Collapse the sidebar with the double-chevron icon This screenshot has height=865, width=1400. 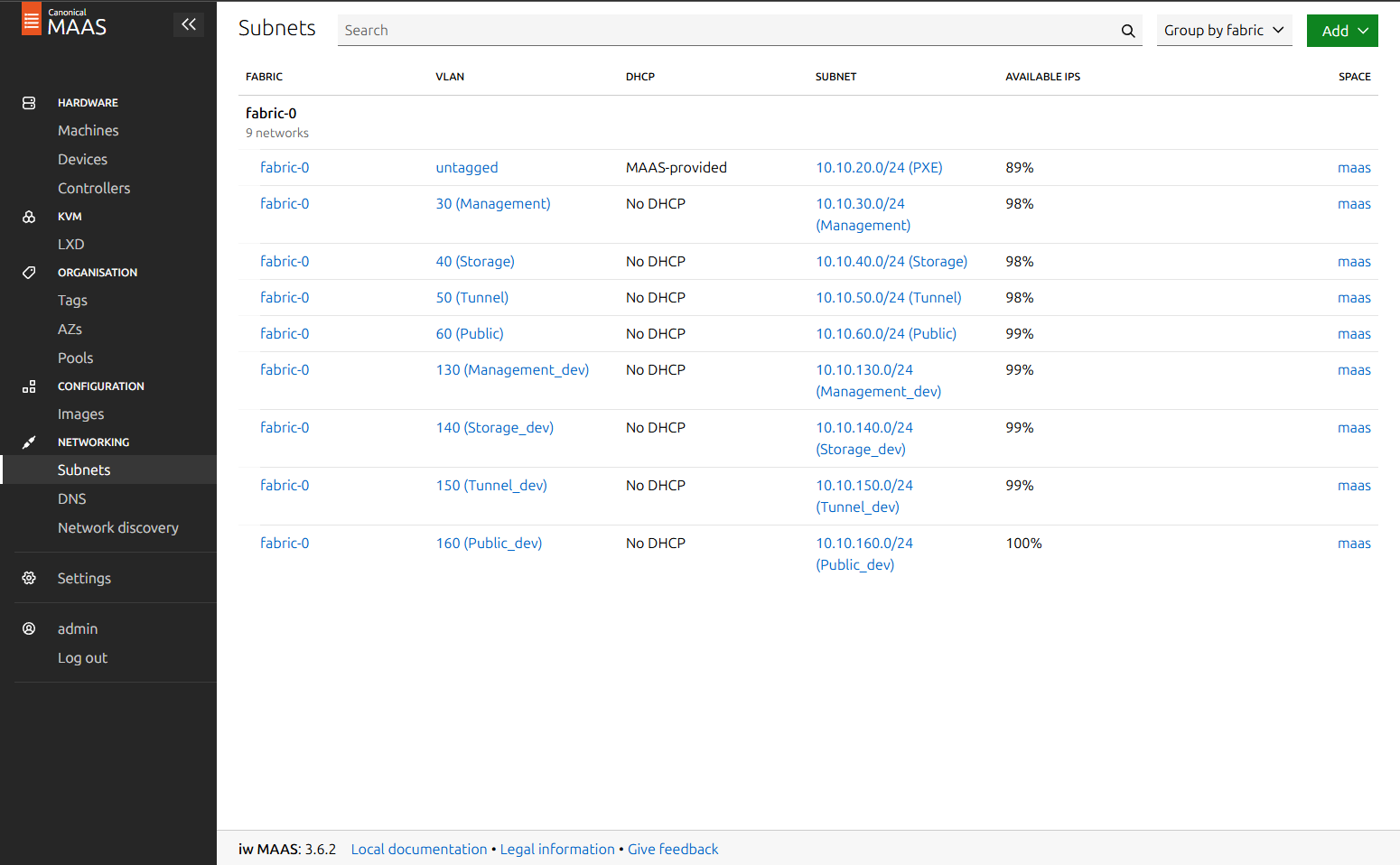[x=189, y=24]
